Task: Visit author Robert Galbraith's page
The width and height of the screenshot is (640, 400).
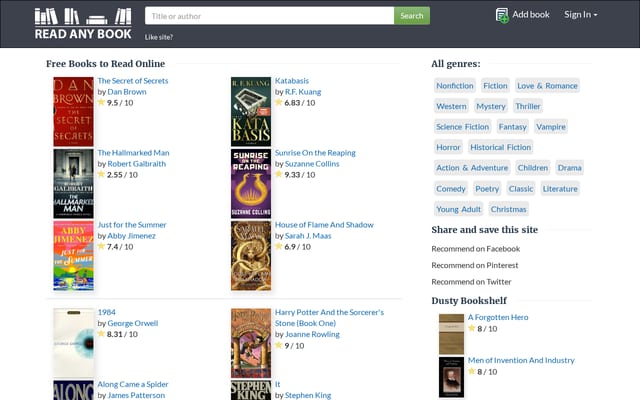Action: click(x=137, y=164)
